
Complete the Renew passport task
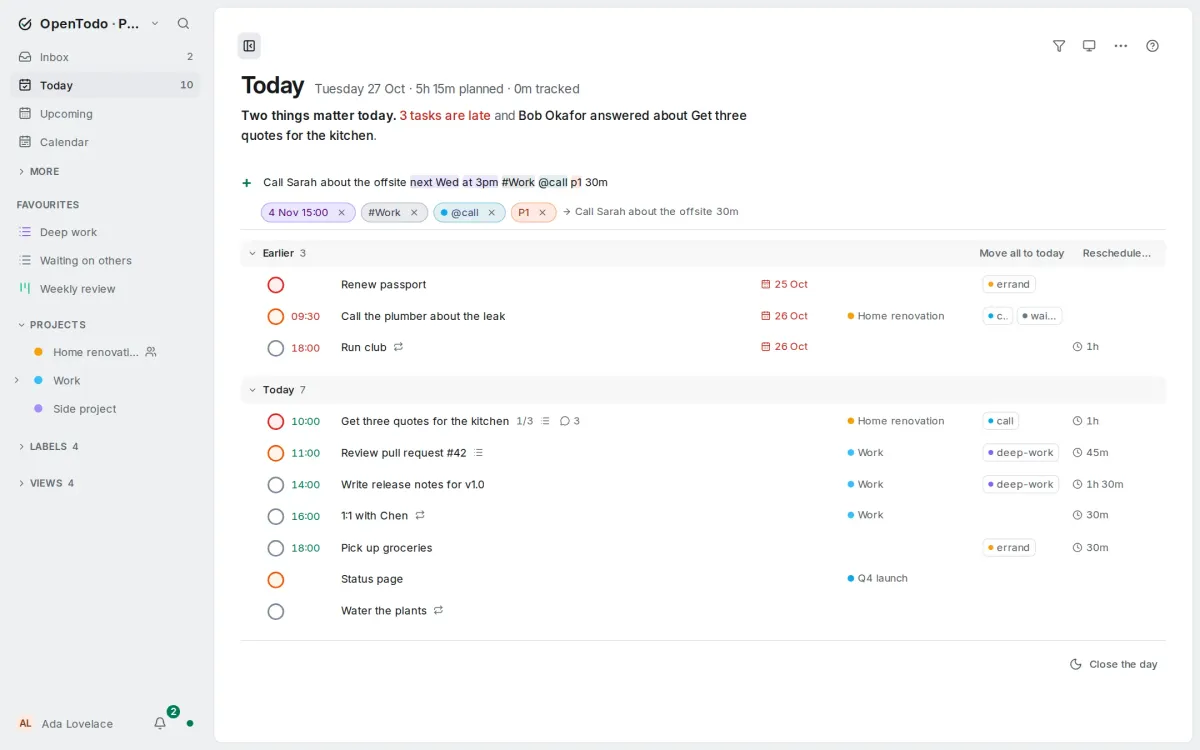(x=276, y=285)
